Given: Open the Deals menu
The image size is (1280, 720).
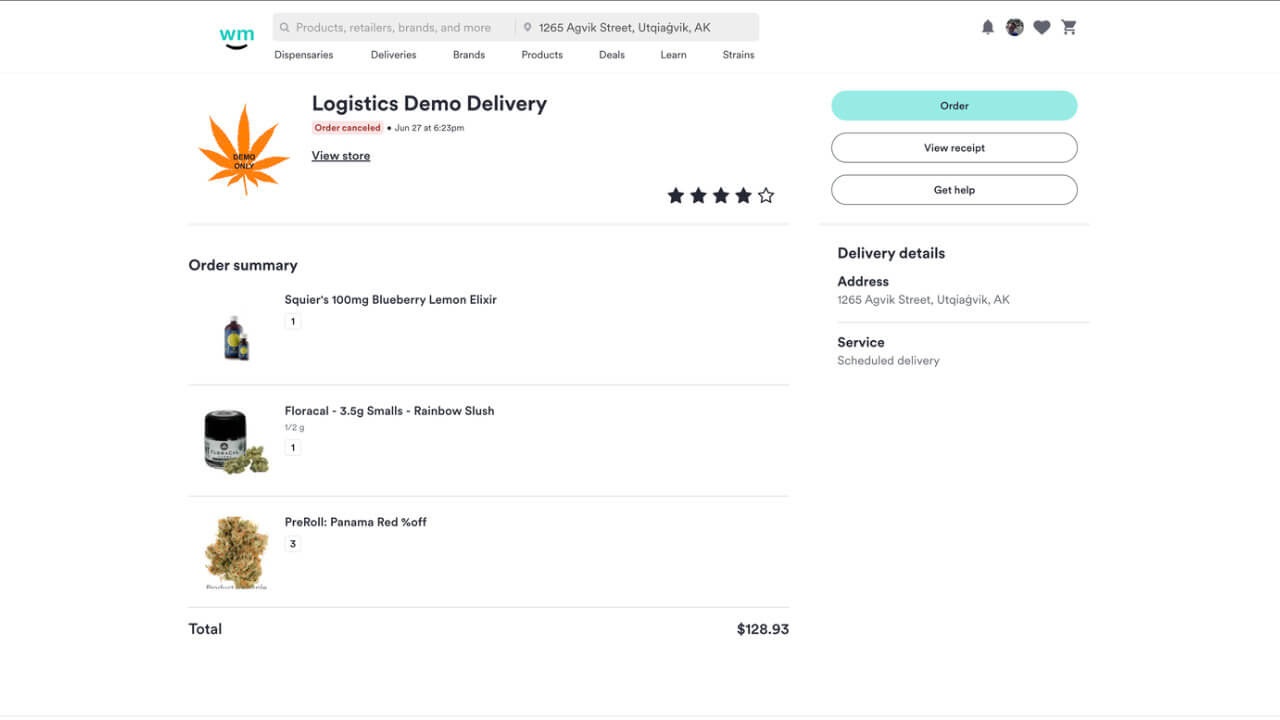Looking at the screenshot, I should point(612,55).
